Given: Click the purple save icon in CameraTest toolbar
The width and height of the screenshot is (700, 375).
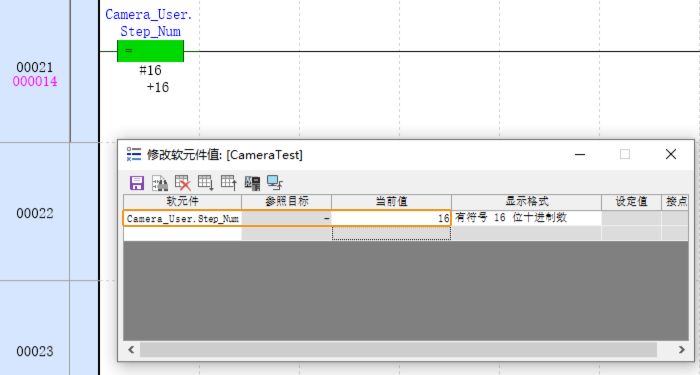Looking at the screenshot, I should 137,183.
